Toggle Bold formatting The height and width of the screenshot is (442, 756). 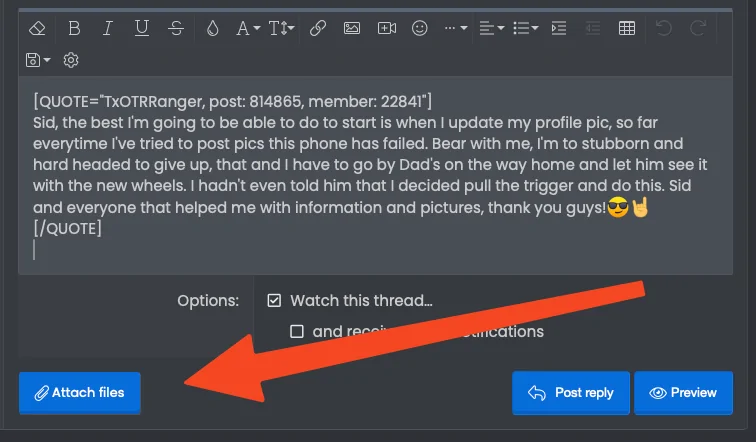click(x=74, y=28)
